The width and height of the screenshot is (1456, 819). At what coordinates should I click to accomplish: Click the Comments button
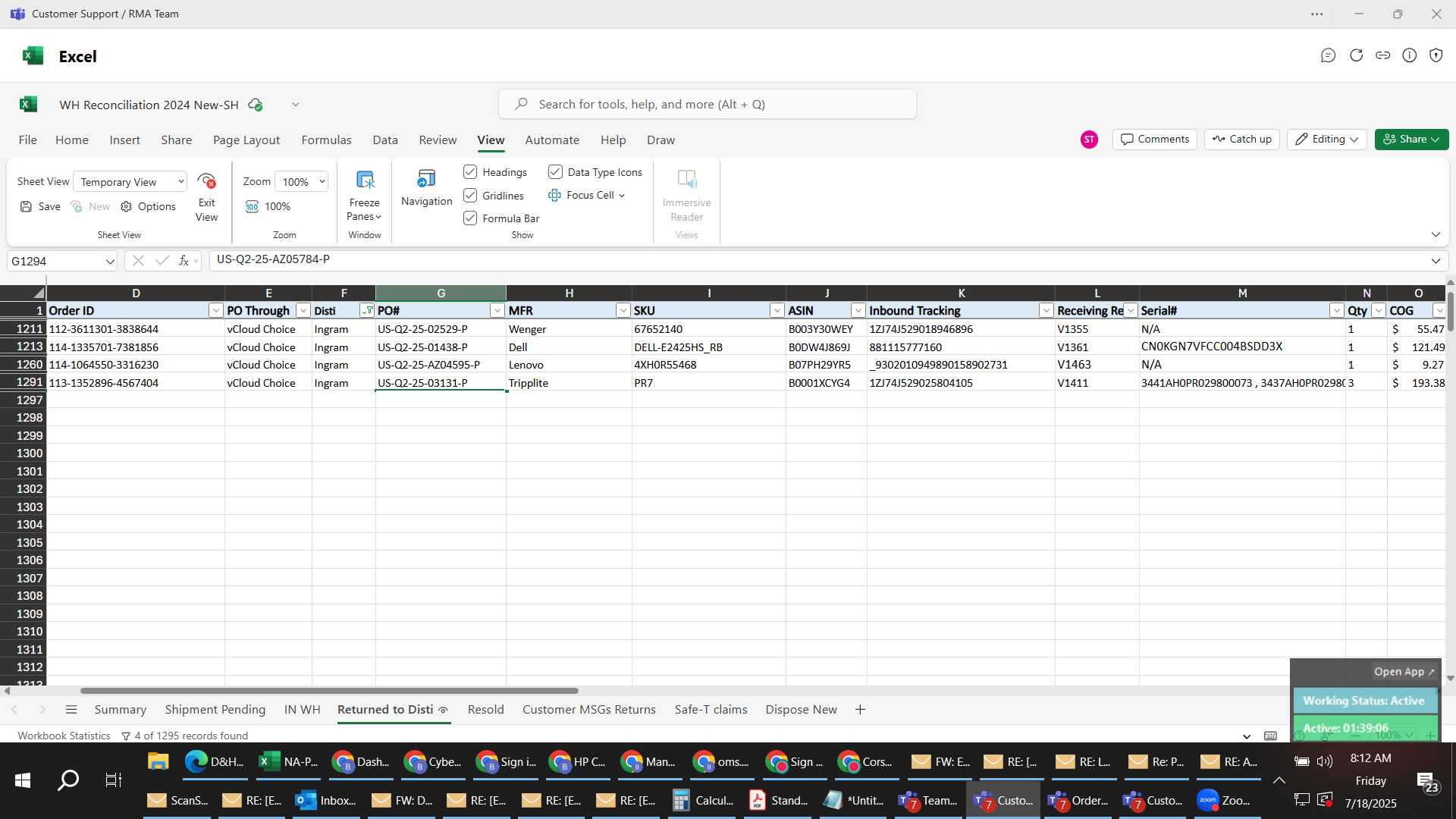click(x=1155, y=140)
